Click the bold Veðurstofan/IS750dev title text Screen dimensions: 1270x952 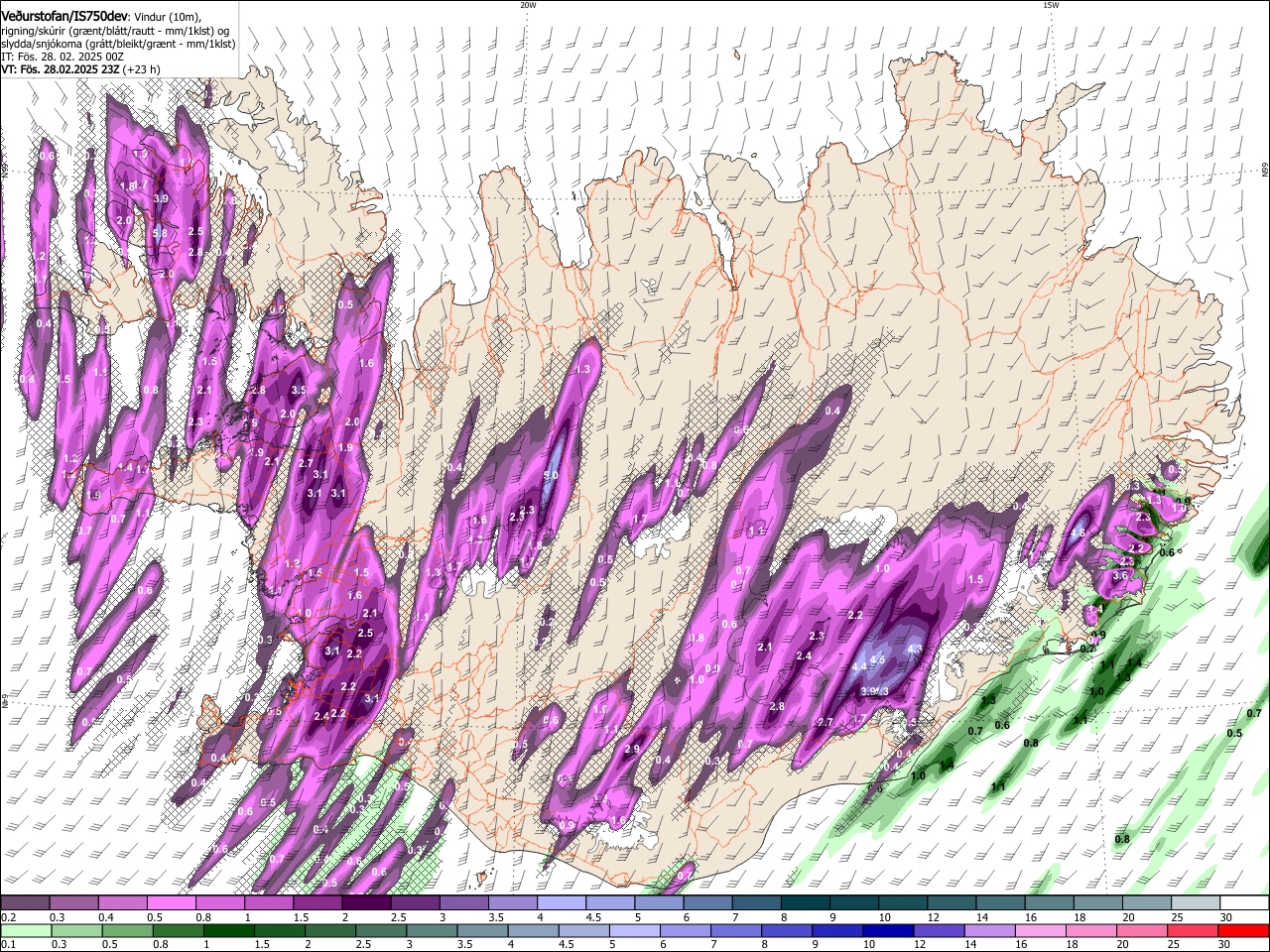click(64, 16)
